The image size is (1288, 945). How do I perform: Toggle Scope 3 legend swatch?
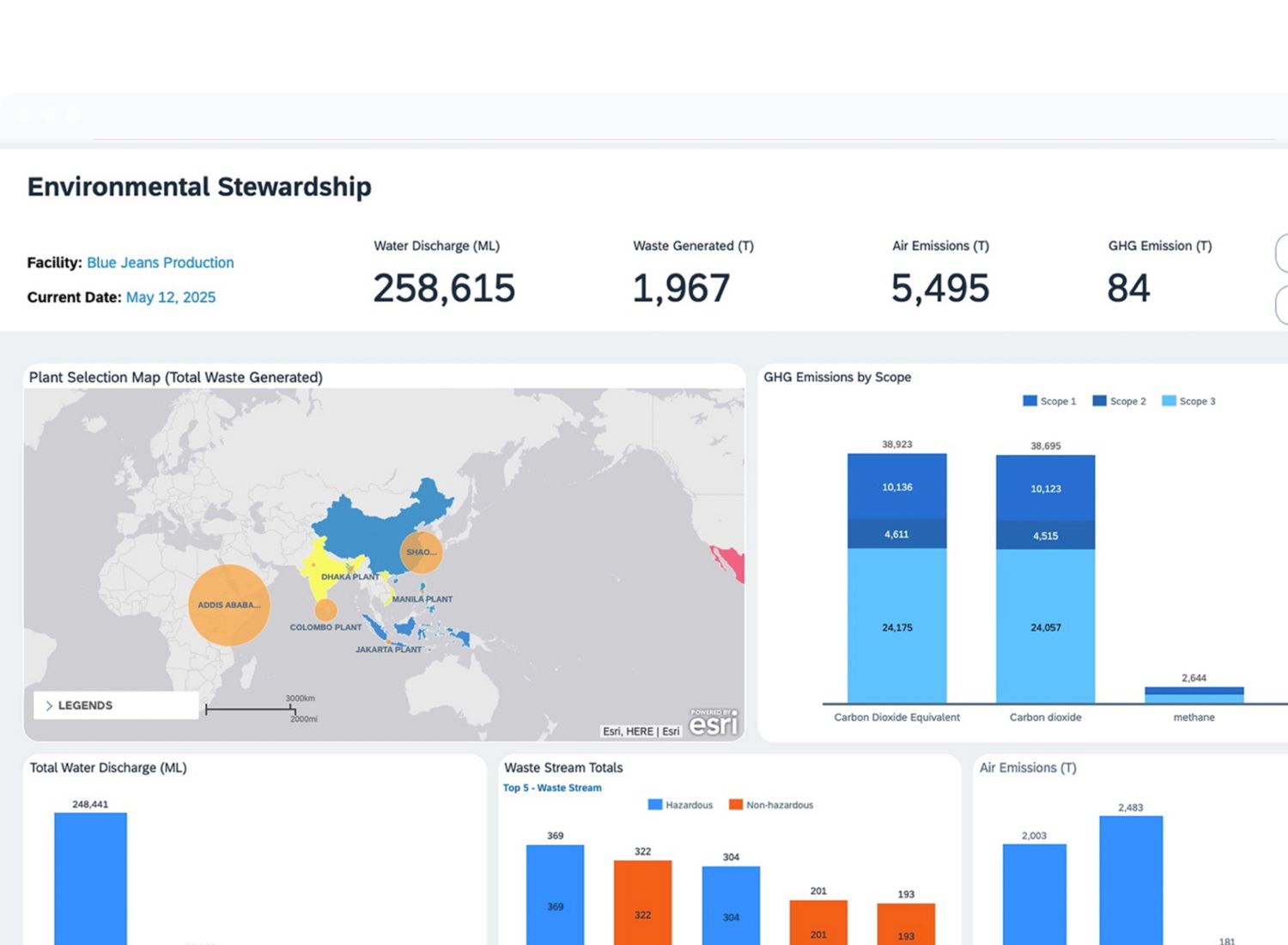[1169, 401]
